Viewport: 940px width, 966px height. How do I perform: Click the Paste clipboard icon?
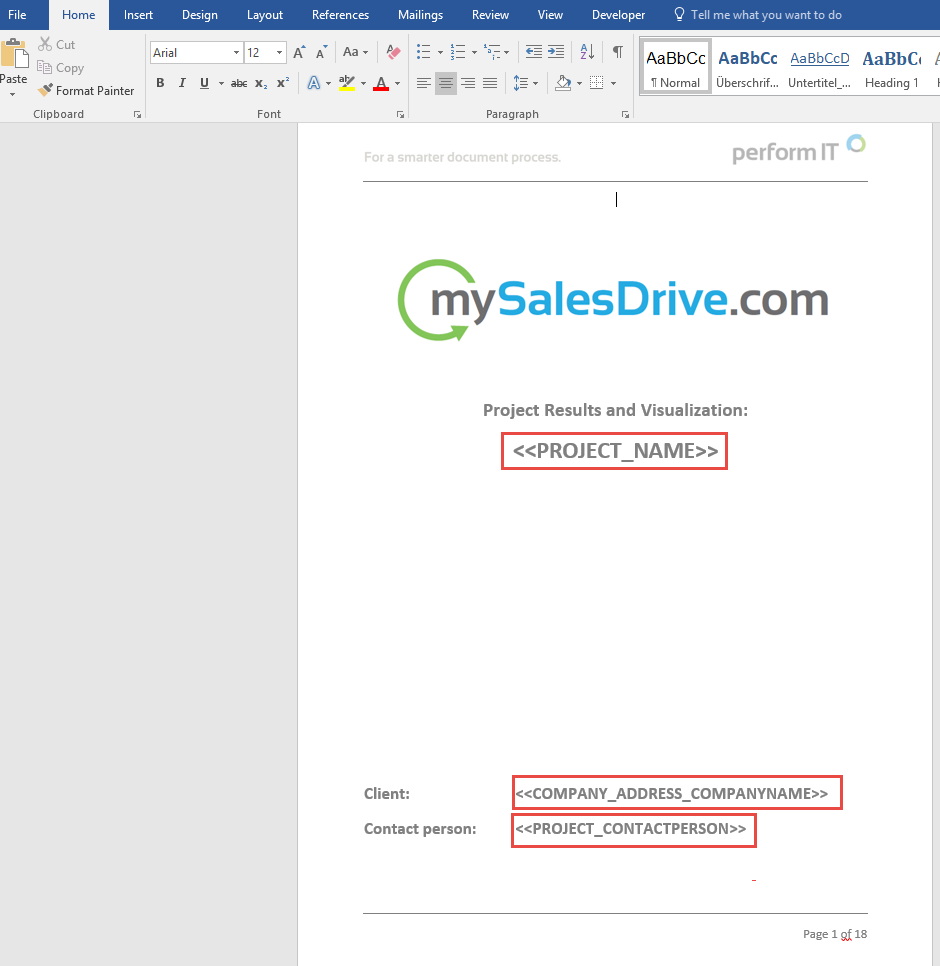click(14, 54)
